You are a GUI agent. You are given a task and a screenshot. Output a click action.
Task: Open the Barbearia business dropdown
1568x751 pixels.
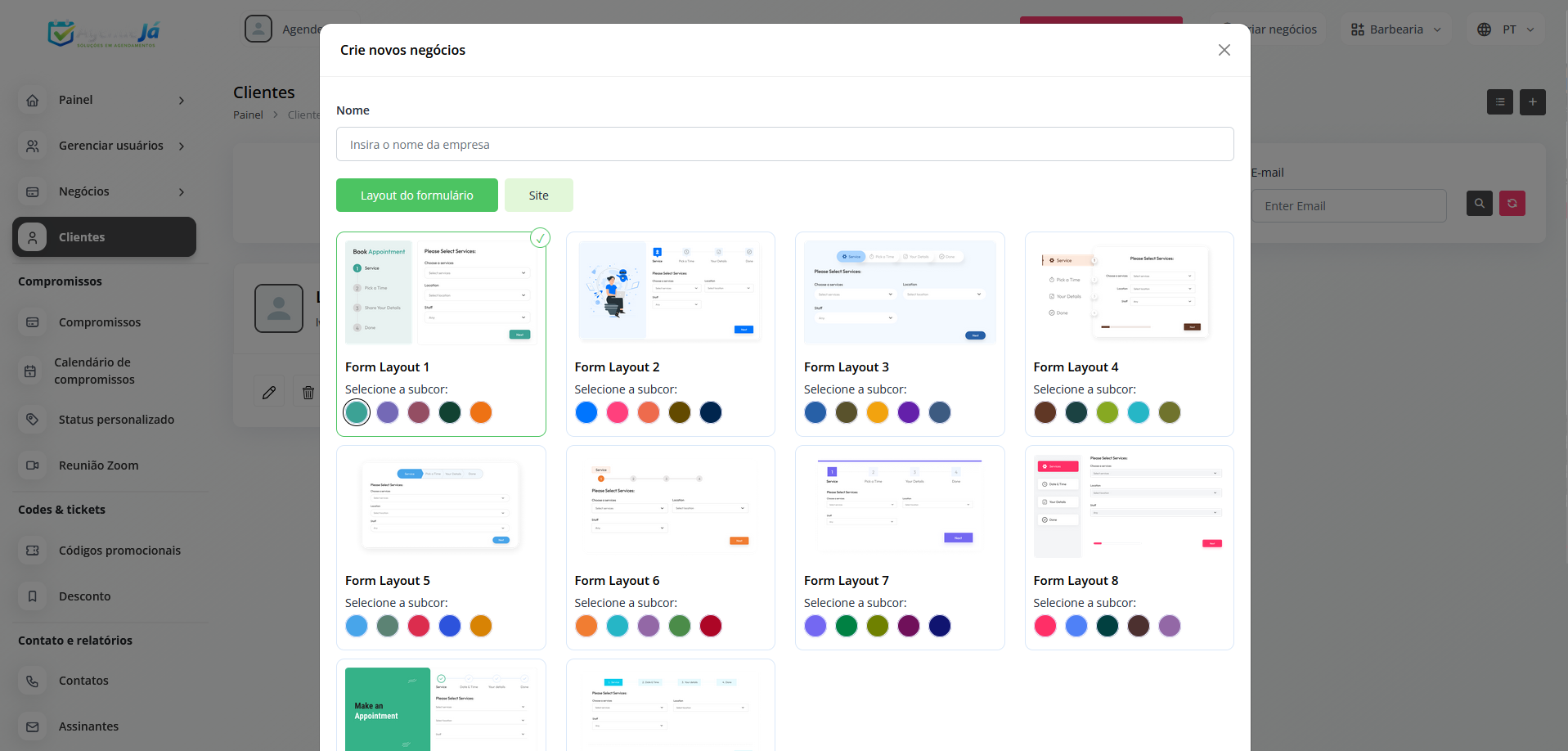(x=1396, y=29)
